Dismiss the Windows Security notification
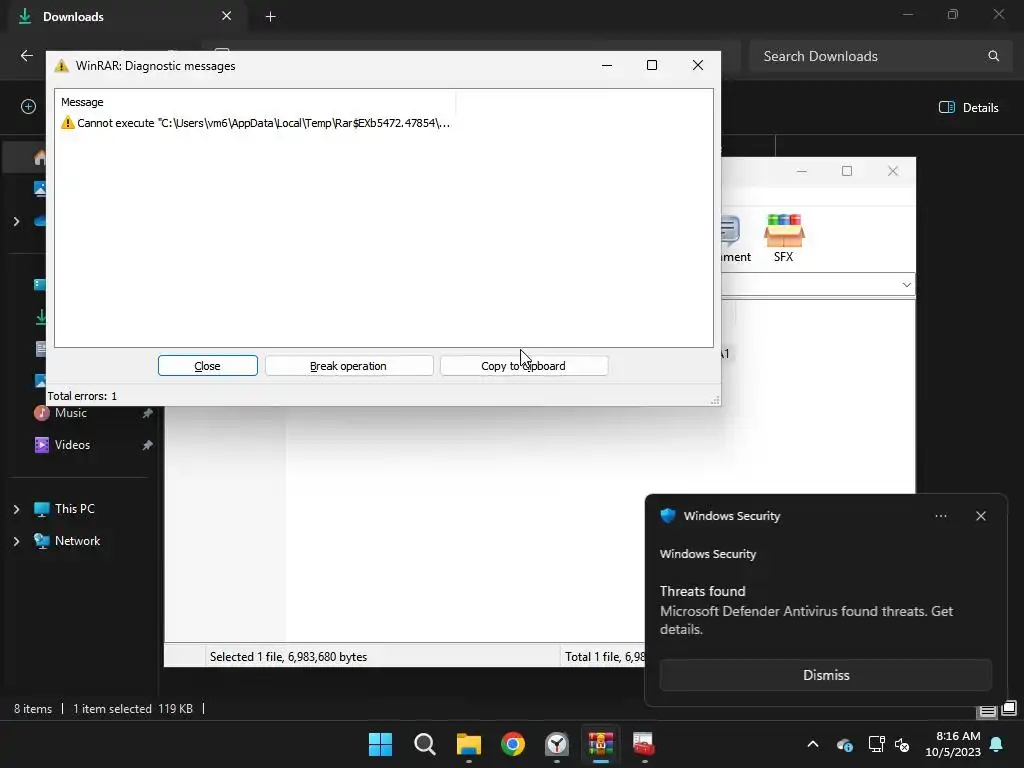 (x=825, y=675)
